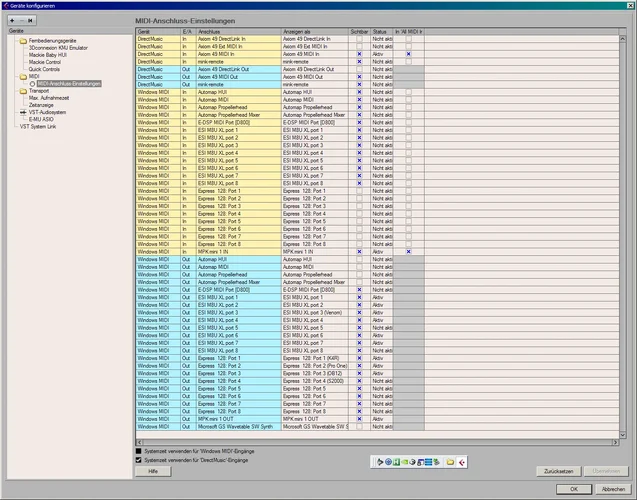Click the Cubase logo in the title bar
637x500 pixels.
[x=5, y=6]
